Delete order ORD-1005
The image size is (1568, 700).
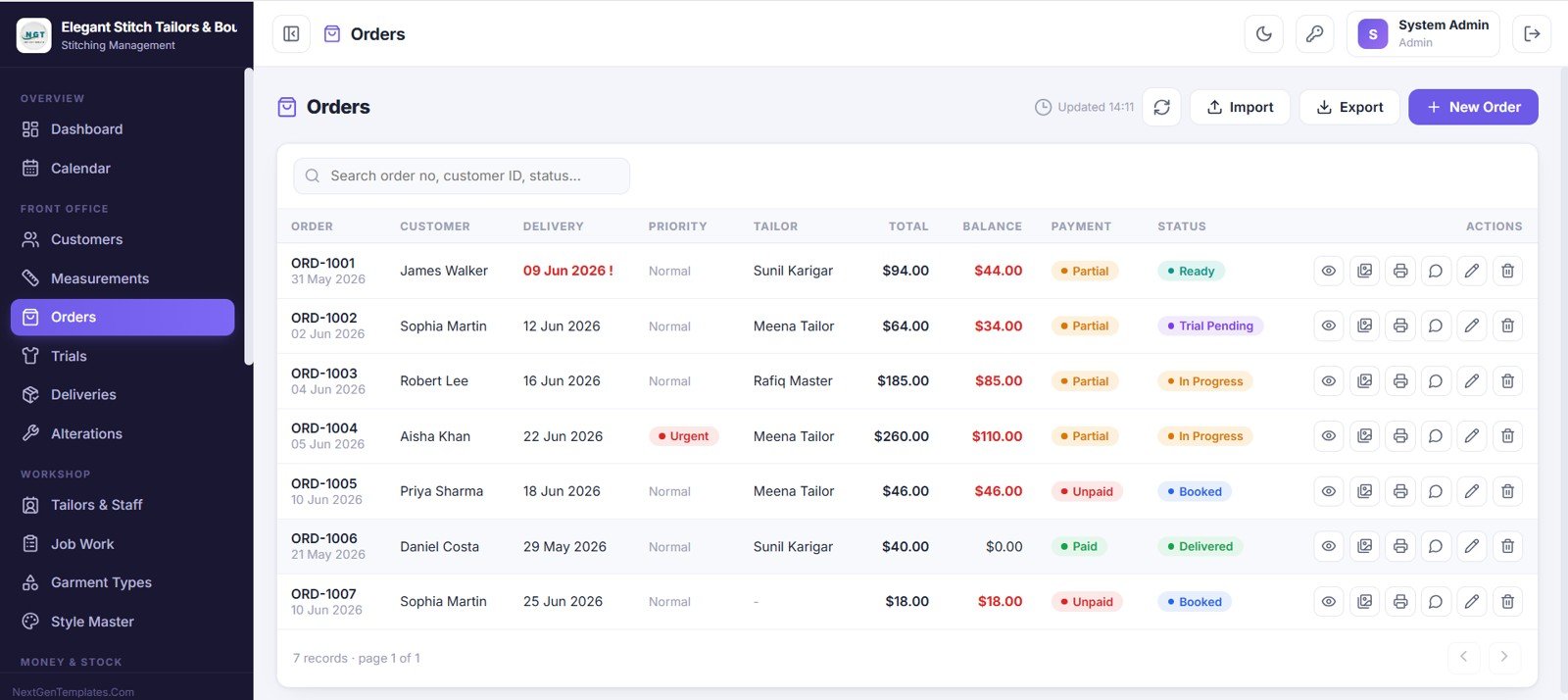(x=1508, y=491)
